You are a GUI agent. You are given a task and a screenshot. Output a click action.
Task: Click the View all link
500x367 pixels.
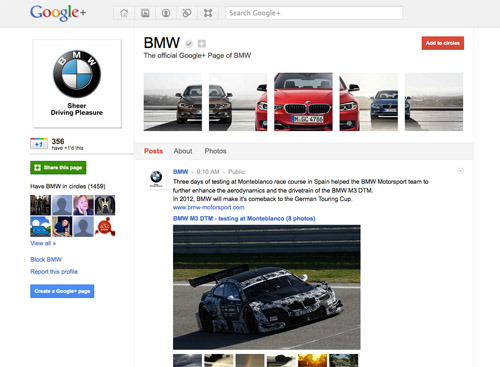click(43, 243)
